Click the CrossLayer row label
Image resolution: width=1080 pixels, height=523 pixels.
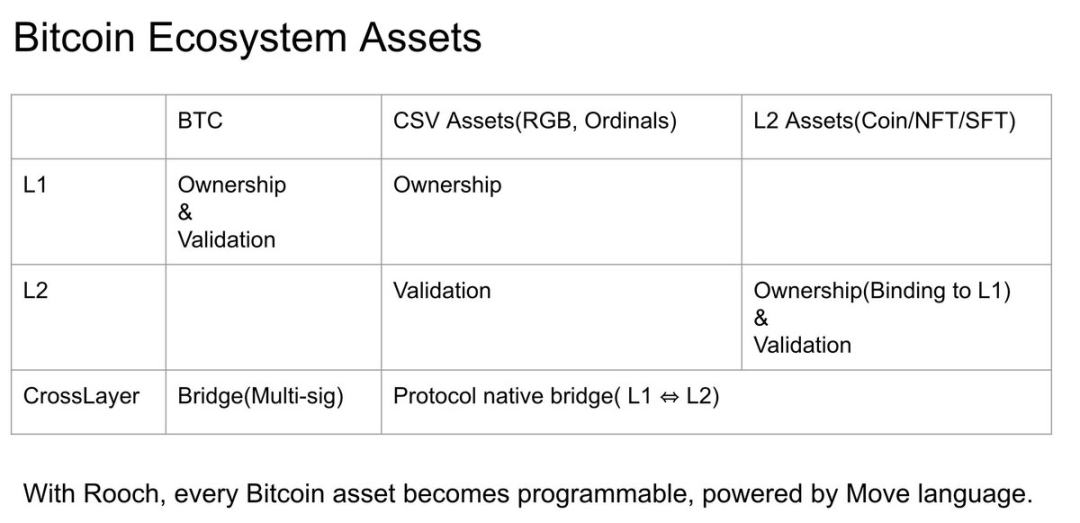click(81, 396)
